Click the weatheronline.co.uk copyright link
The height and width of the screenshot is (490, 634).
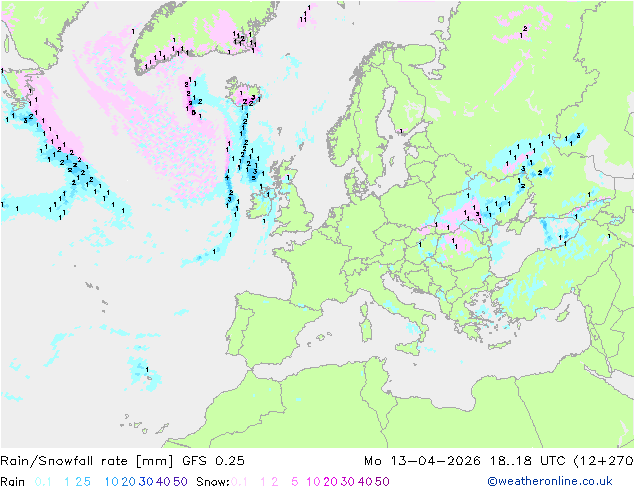550,481
